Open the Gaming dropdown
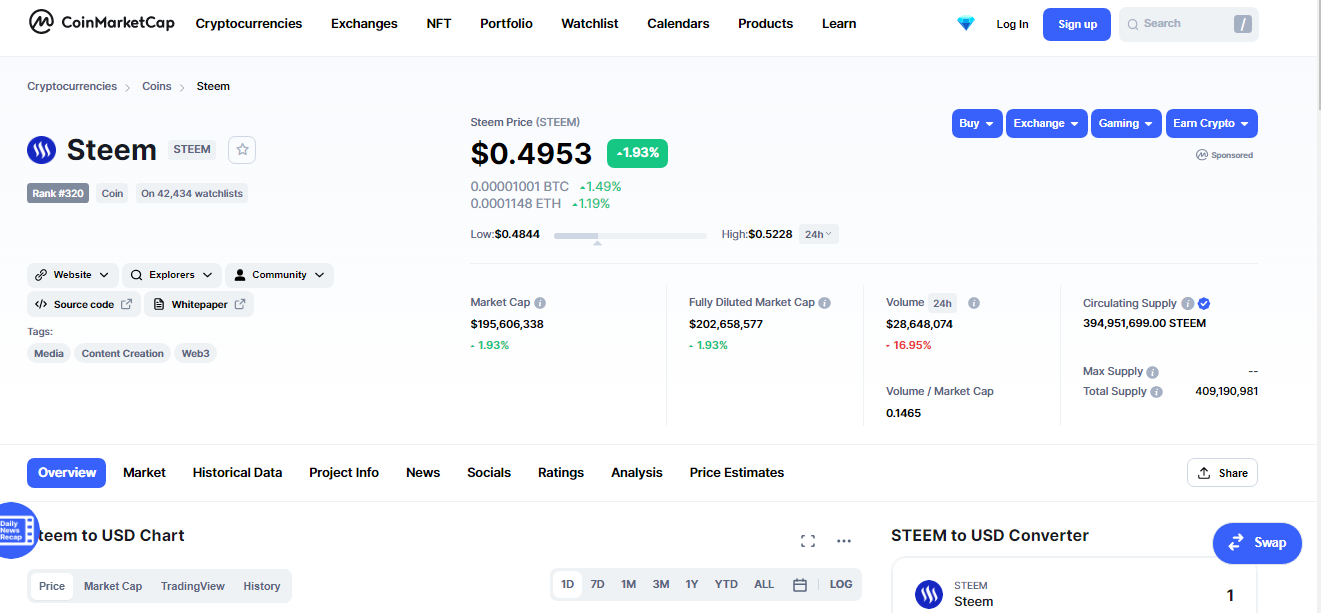Viewport: 1321px width, 613px height. tap(1126, 123)
